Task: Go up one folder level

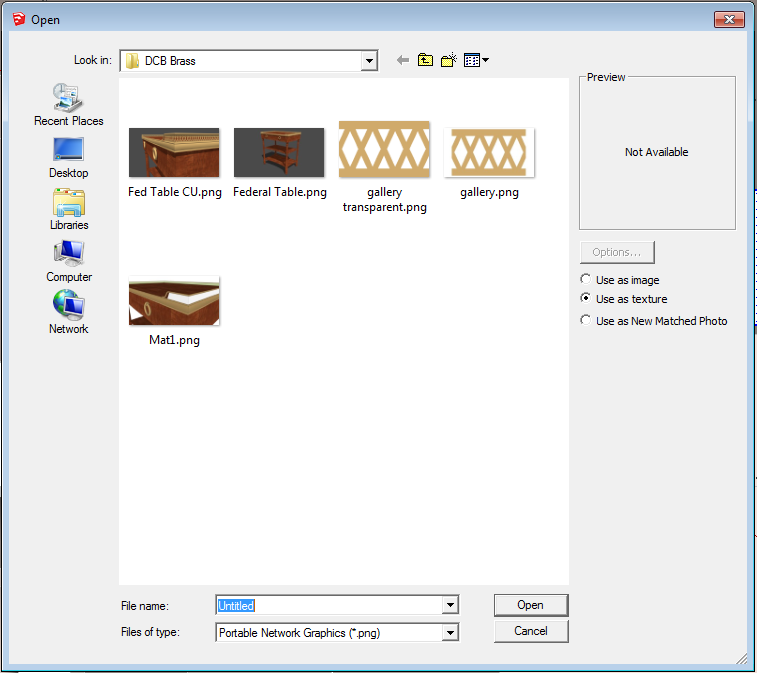Action: [425, 60]
